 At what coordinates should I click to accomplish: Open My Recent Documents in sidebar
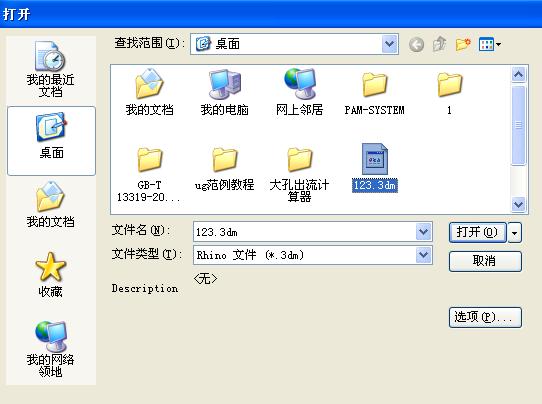click(x=50, y=68)
